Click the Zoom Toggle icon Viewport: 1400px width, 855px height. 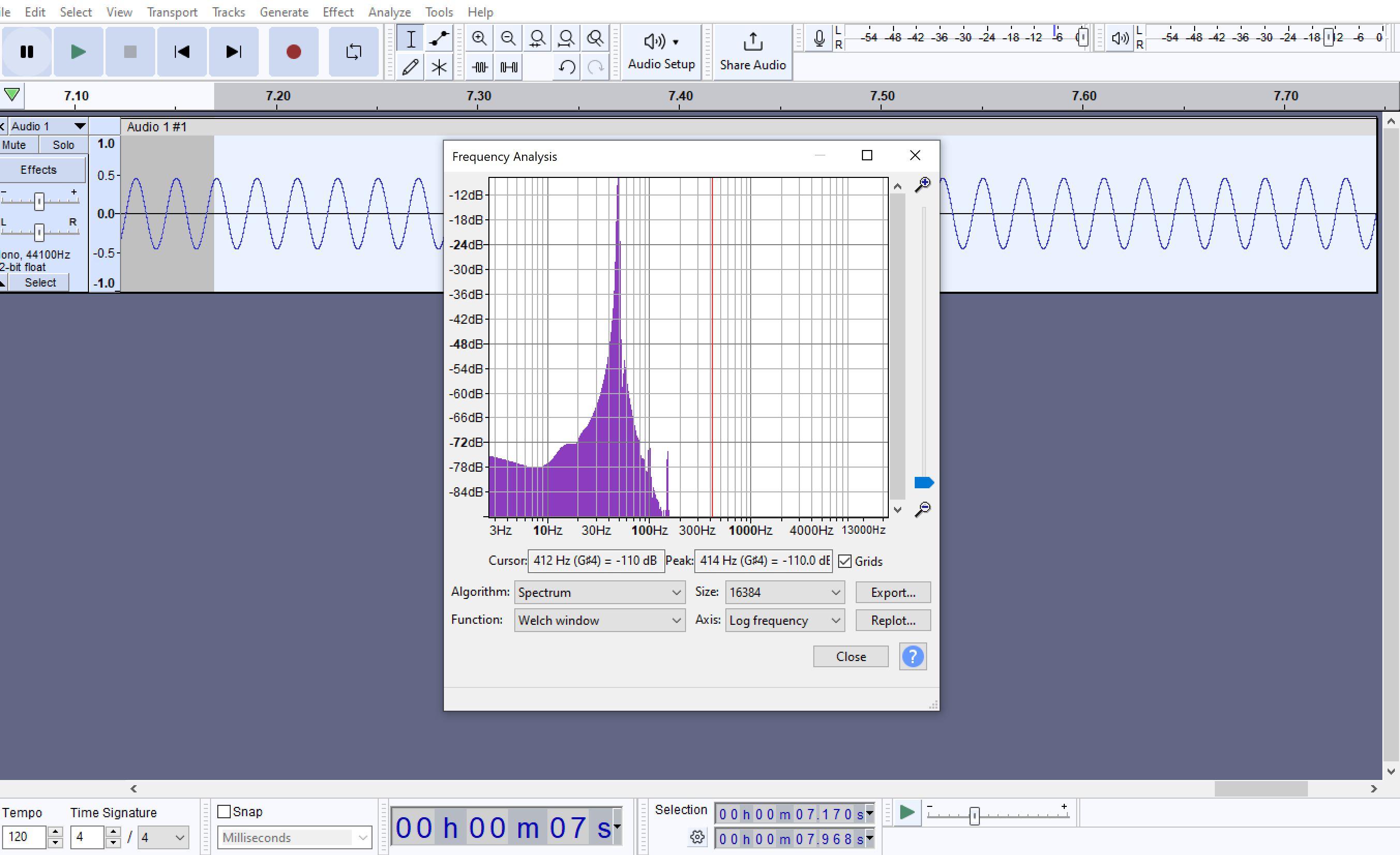(595, 38)
